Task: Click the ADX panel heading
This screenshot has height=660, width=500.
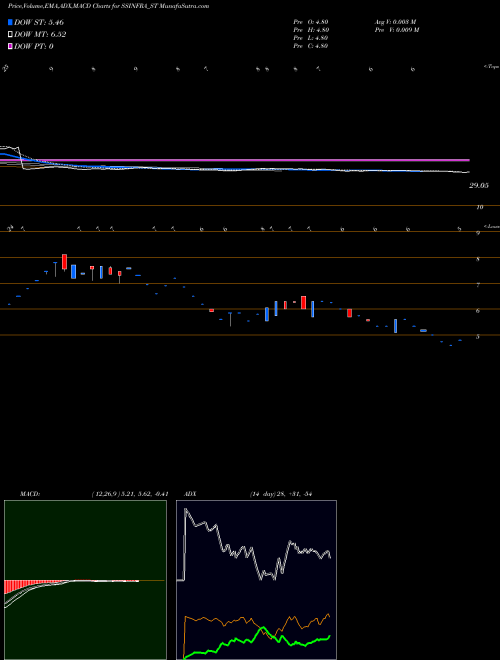Action: (190, 494)
